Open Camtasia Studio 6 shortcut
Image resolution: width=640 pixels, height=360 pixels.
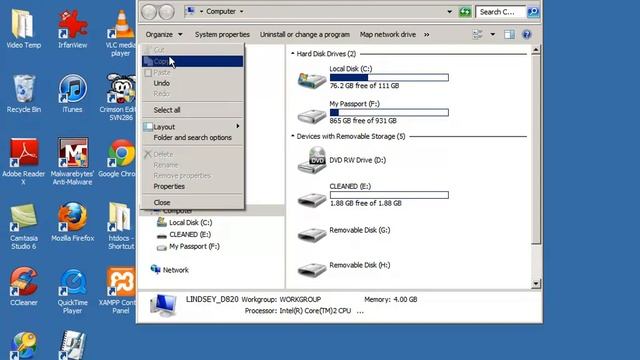(23, 226)
